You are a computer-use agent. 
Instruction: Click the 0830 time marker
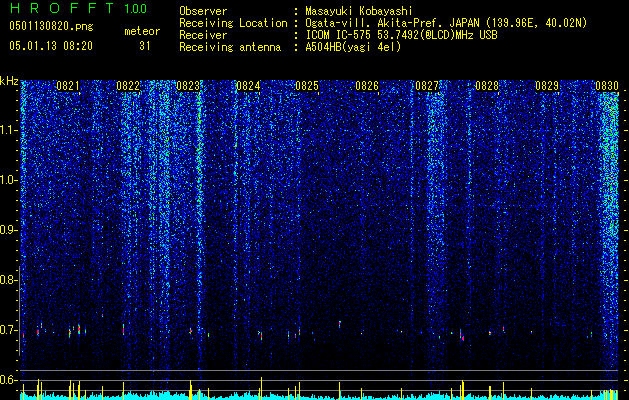pos(607,86)
